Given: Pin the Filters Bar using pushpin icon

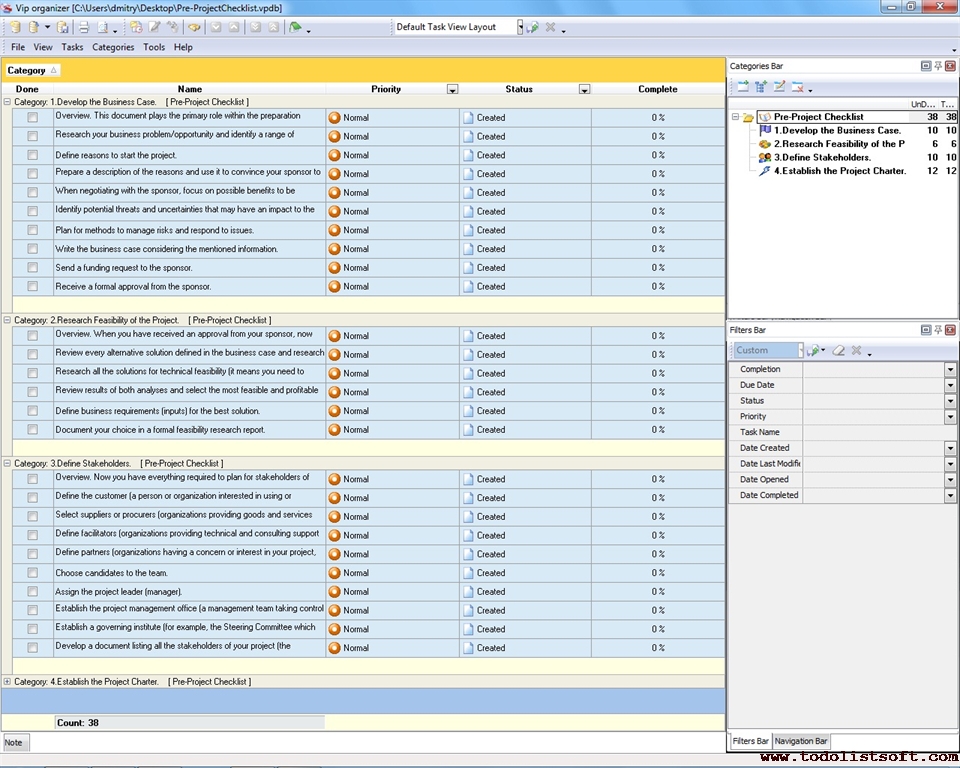Looking at the screenshot, I should coord(938,330).
